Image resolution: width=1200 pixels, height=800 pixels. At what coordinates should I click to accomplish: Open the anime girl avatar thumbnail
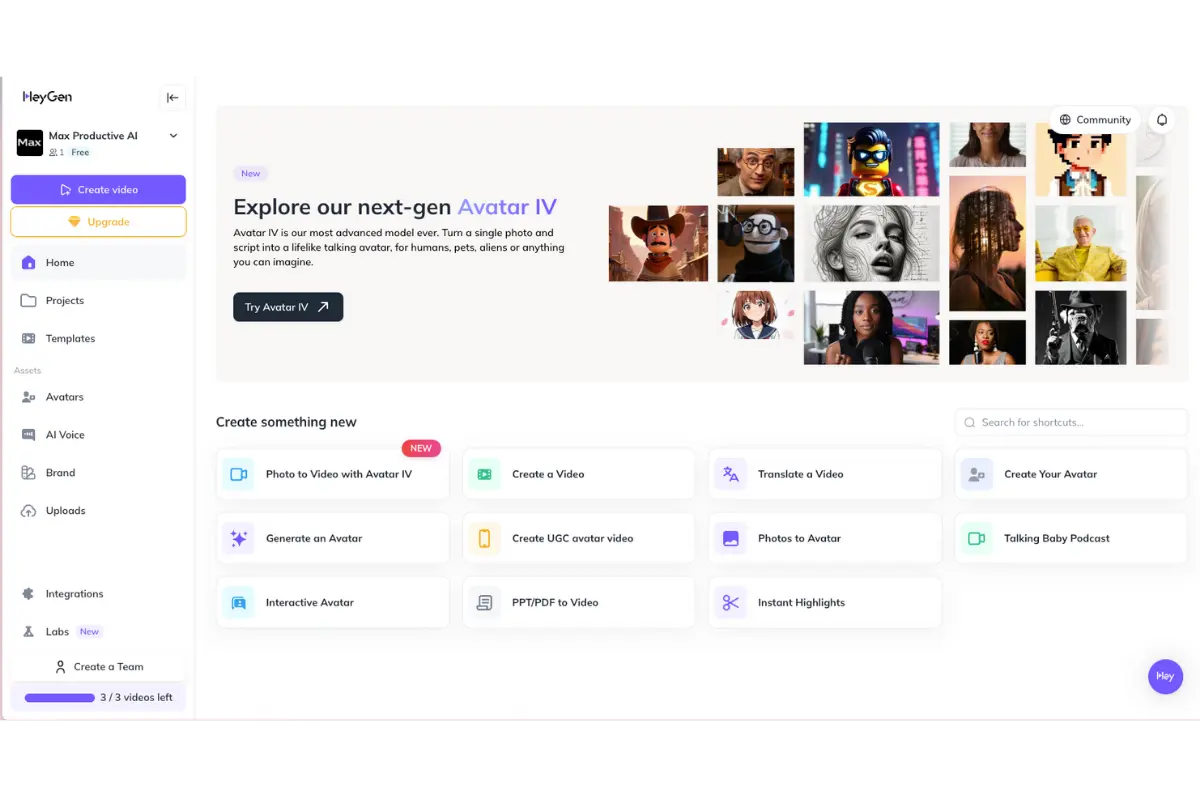[x=756, y=314]
